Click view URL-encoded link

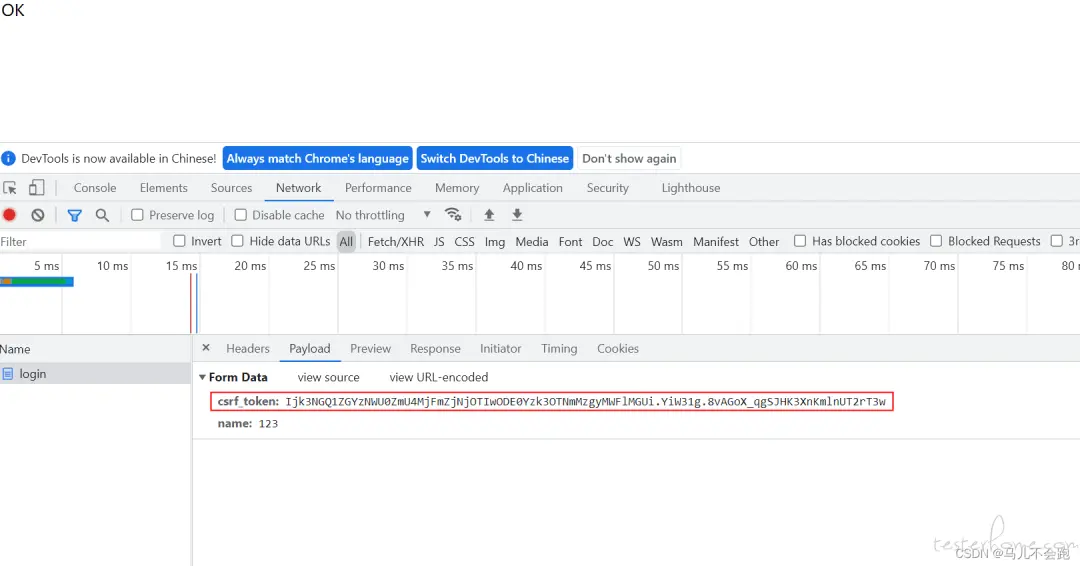[439, 377]
